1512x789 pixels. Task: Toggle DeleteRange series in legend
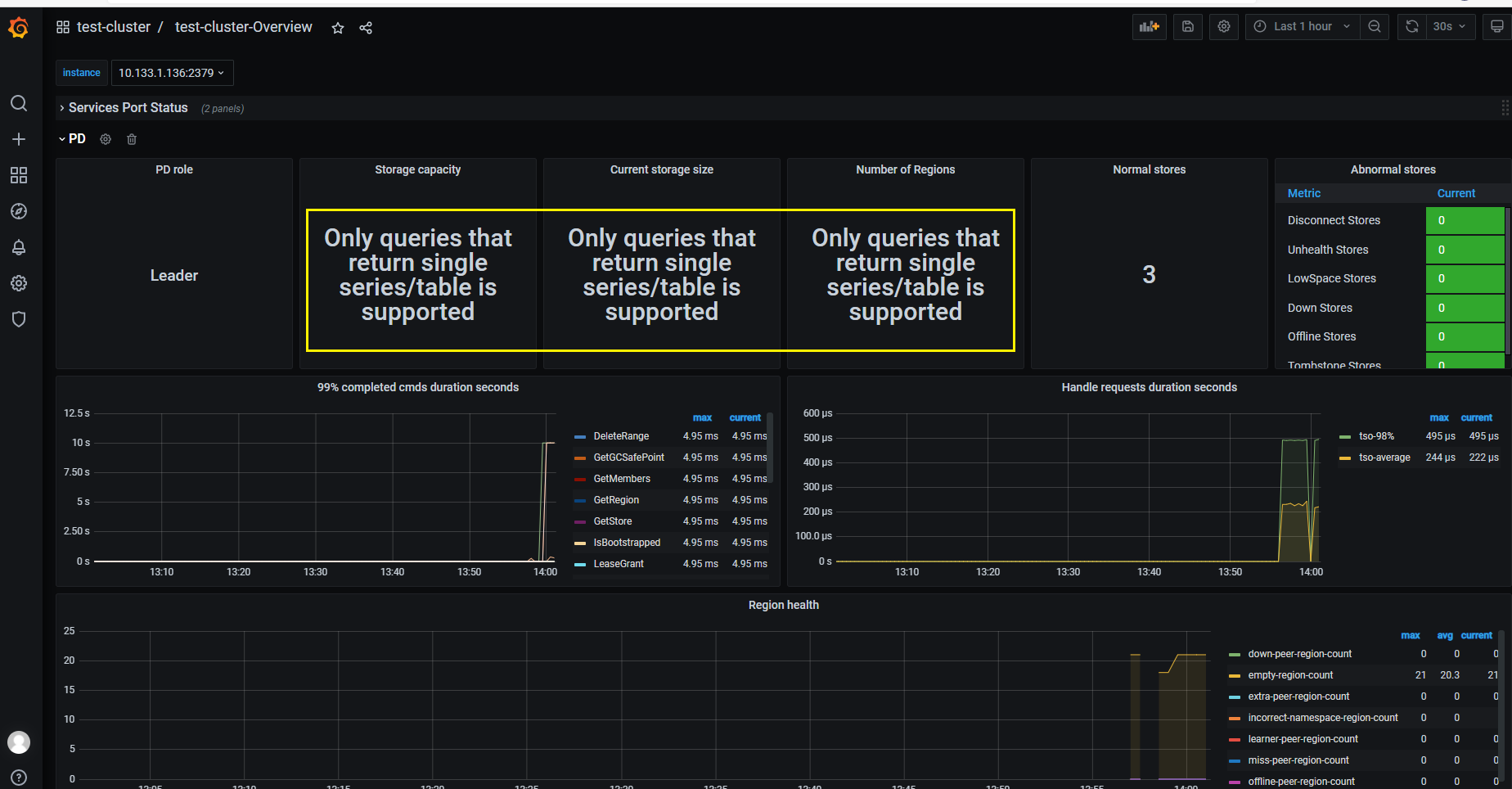pyautogui.click(x=621, y=436)
